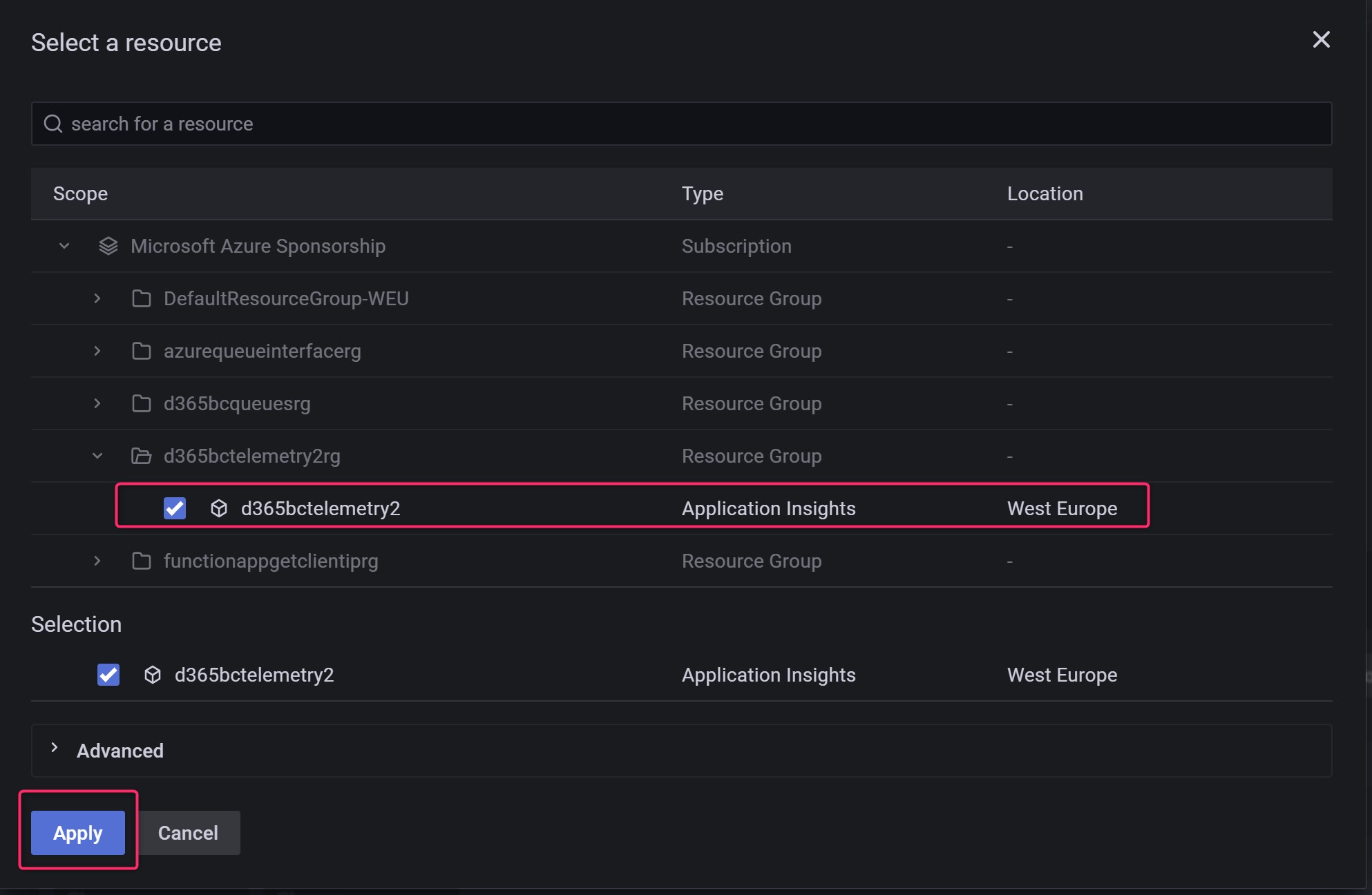Click the functionappgetclientiprg folder icon

click(x=142, y=561)
